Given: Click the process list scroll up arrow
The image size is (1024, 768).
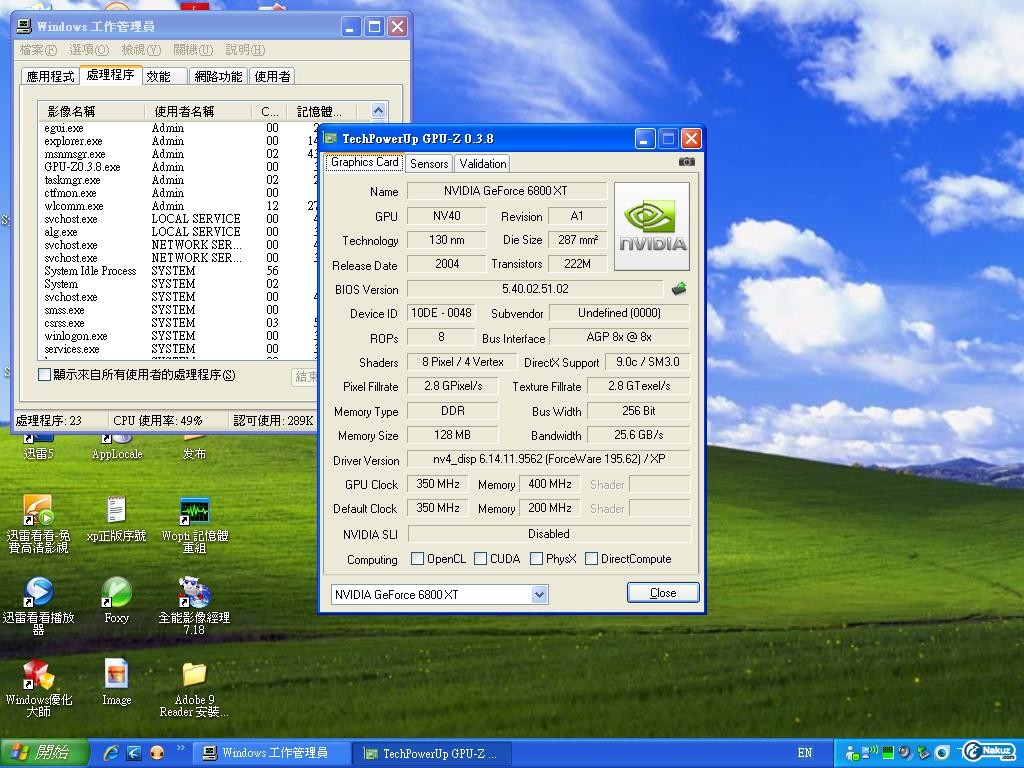Looking at the screenshot, I should coord(378,111).
